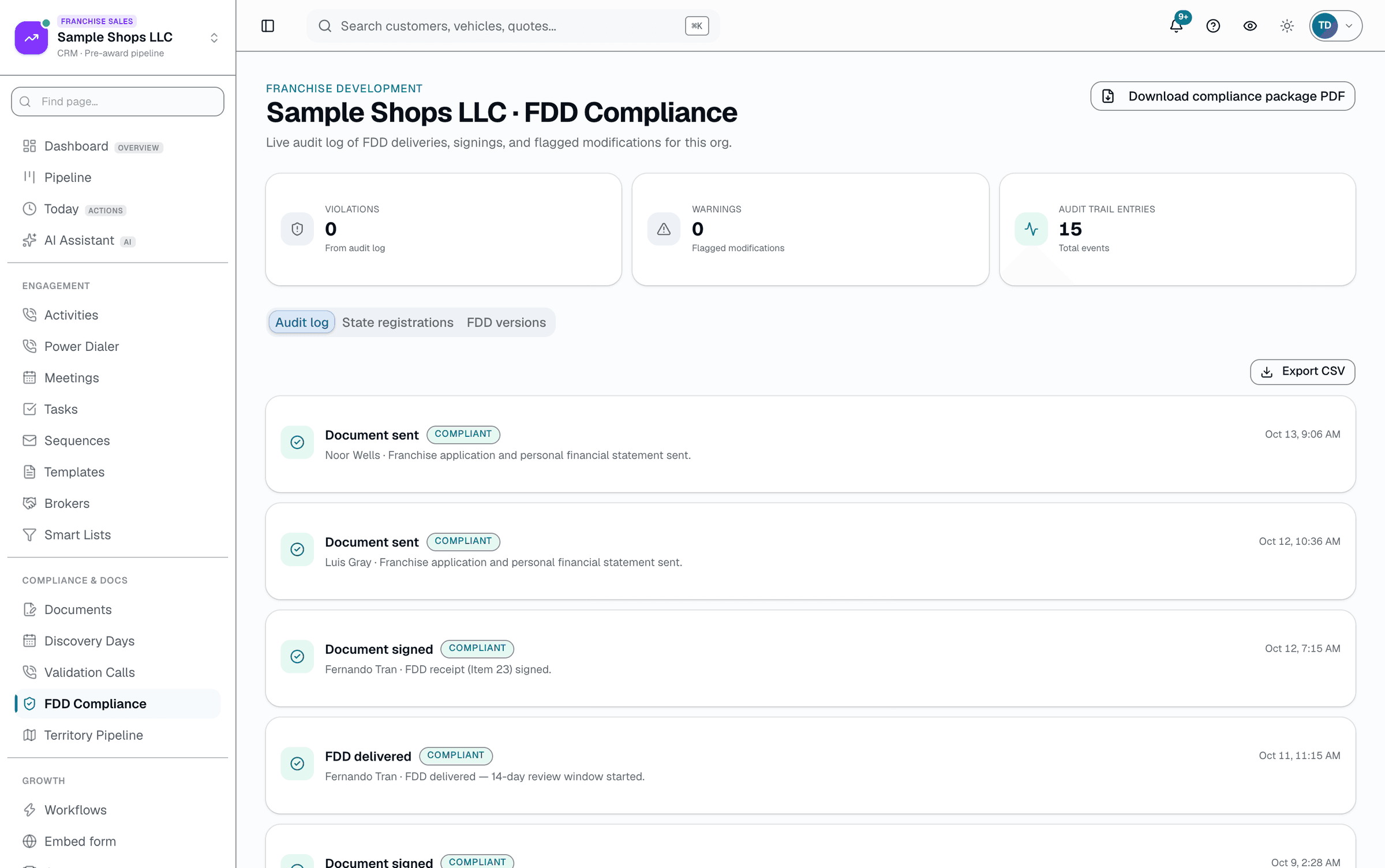This screenshot has width=1385, height=868.
Task: Open Sequences
Action: pyautogui.click(x=118, y=441)
